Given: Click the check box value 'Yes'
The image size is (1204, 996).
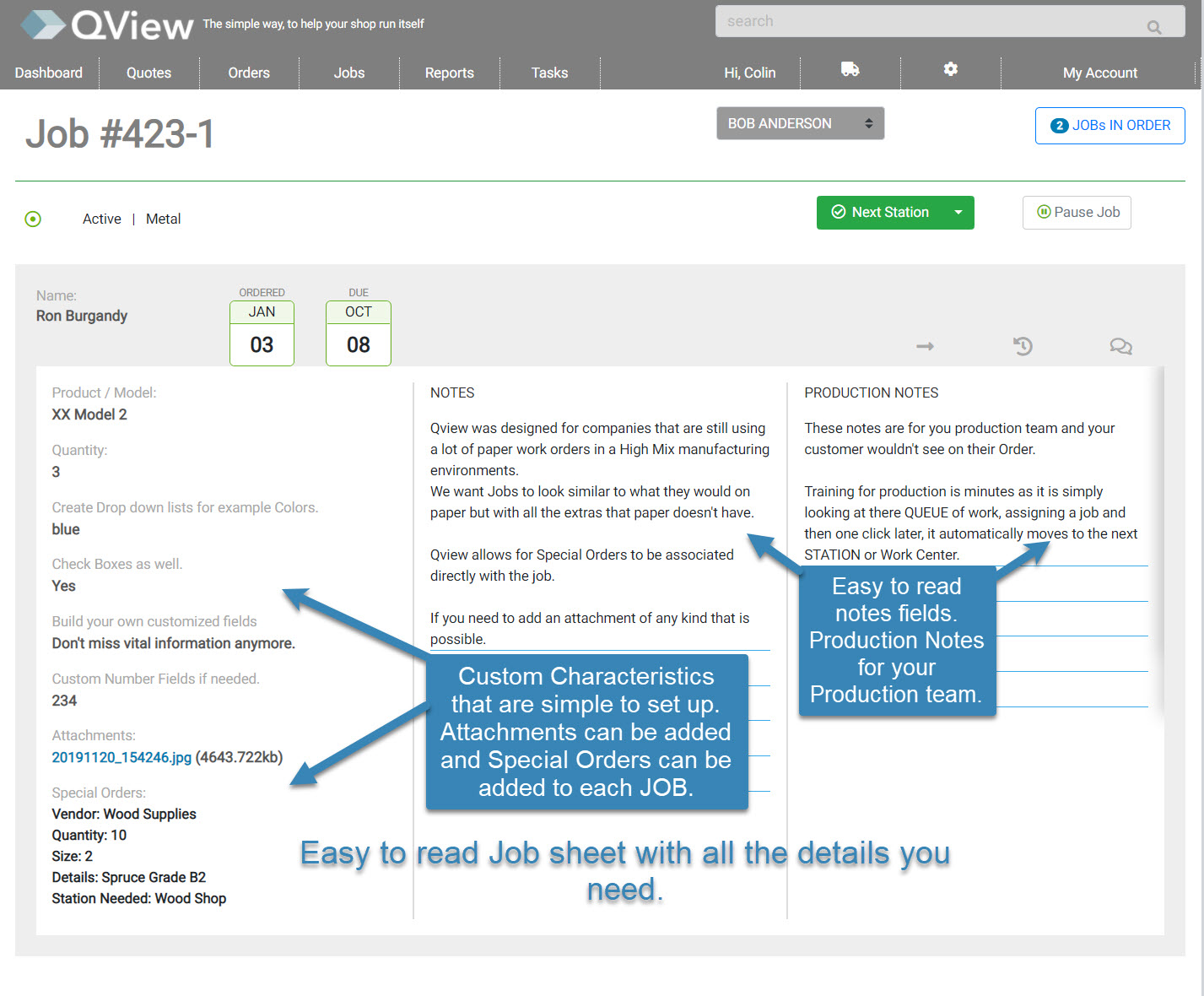Looking at the screenshot, I should pos(63,586).
